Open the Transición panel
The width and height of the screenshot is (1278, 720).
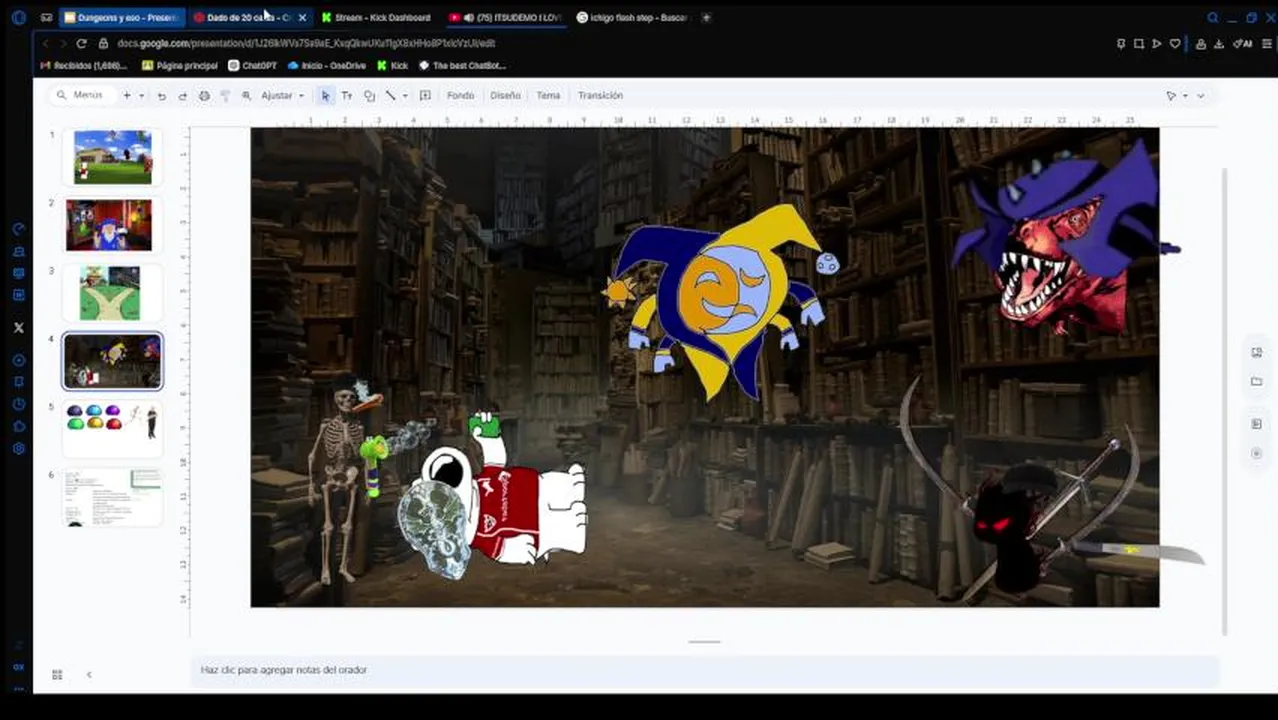click(600, 96)
